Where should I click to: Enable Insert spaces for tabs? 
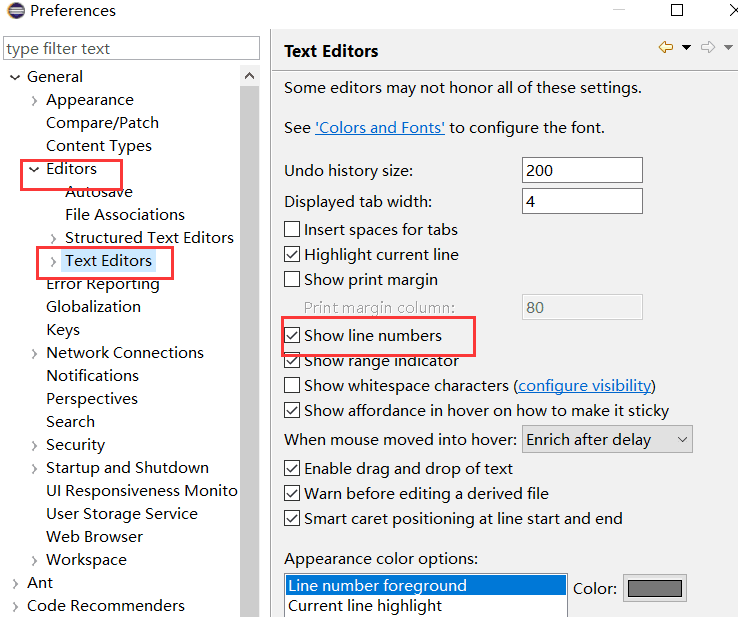[292, 230]
